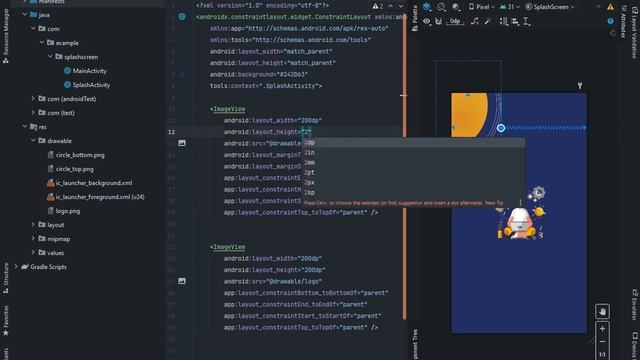
Task: Click the orange warning icon in designer toolbar
Action: pos(610,7)
